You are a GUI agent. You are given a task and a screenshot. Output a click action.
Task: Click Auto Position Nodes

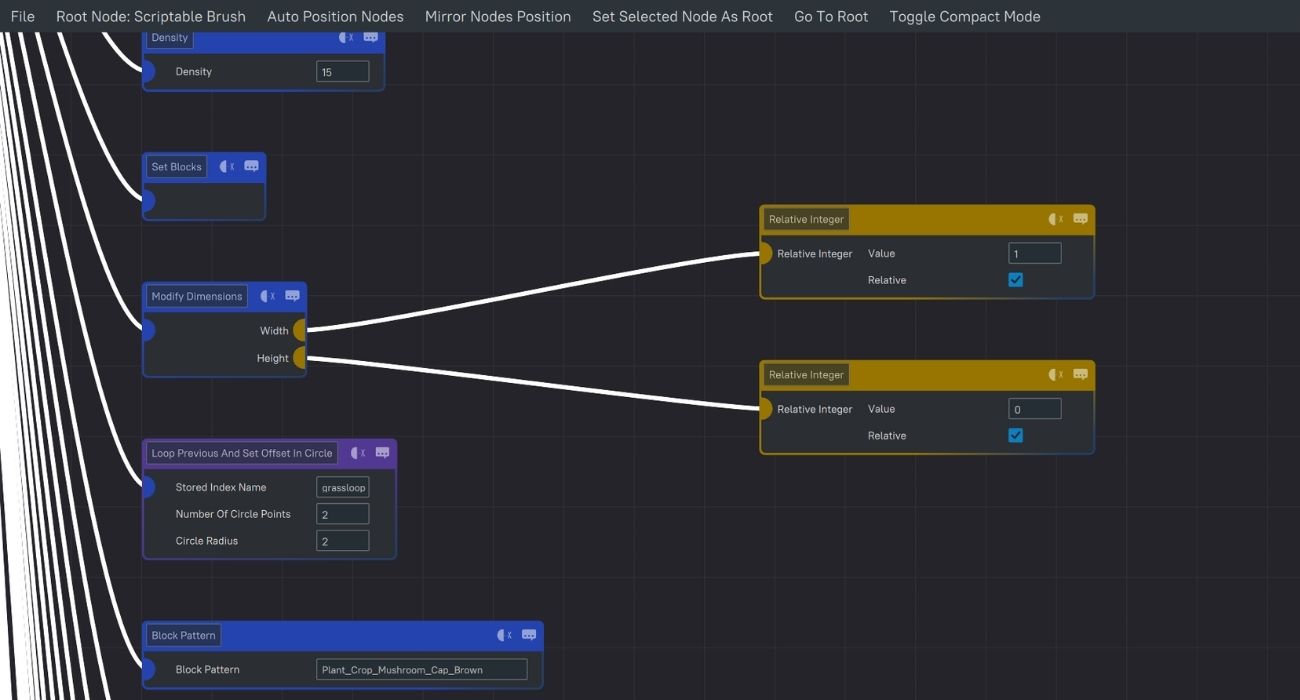click(335, 16)
